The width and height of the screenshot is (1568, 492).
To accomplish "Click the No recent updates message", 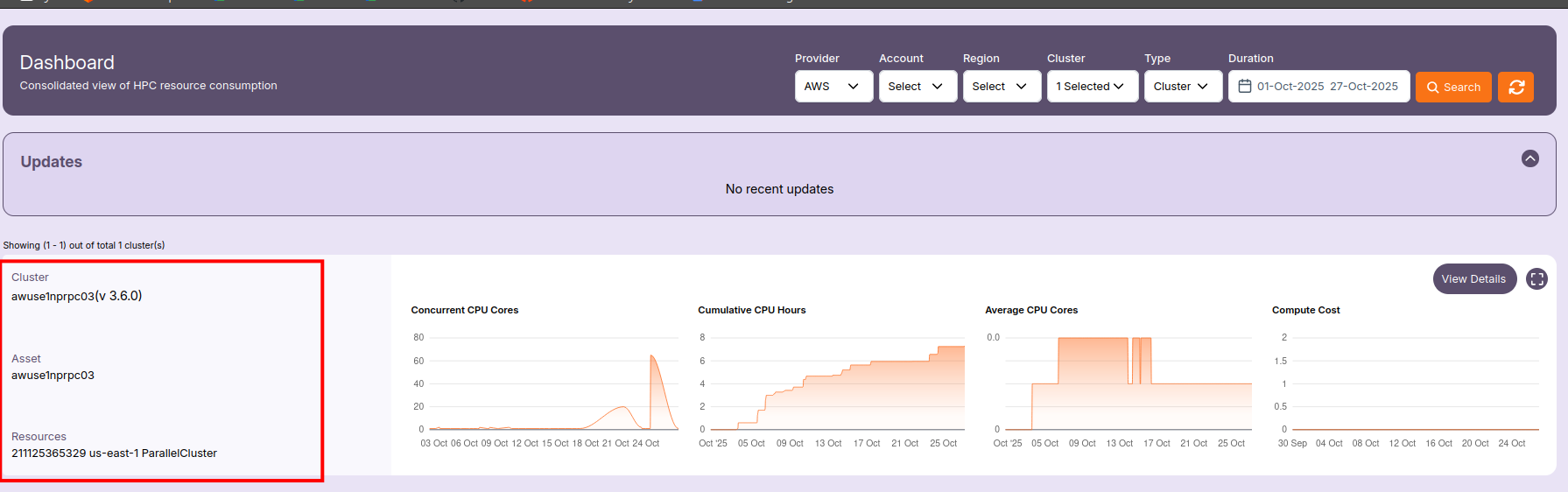I will 779,189.
